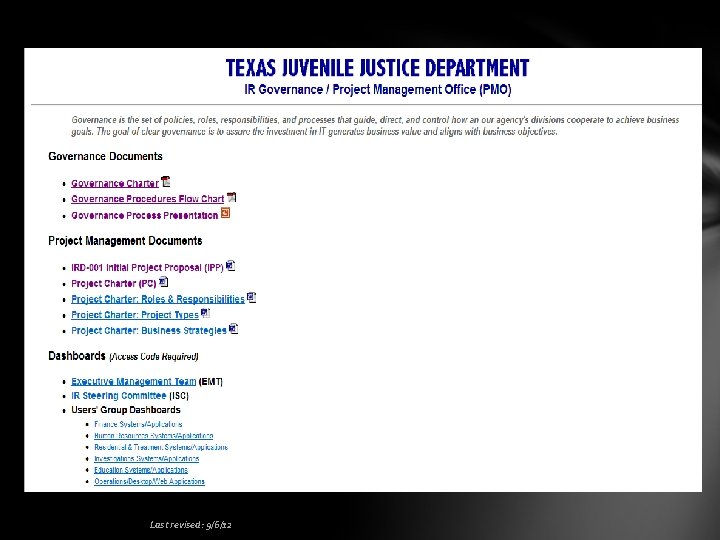Open Education Systems/Applications dashboard

click(x=141, y=470)
